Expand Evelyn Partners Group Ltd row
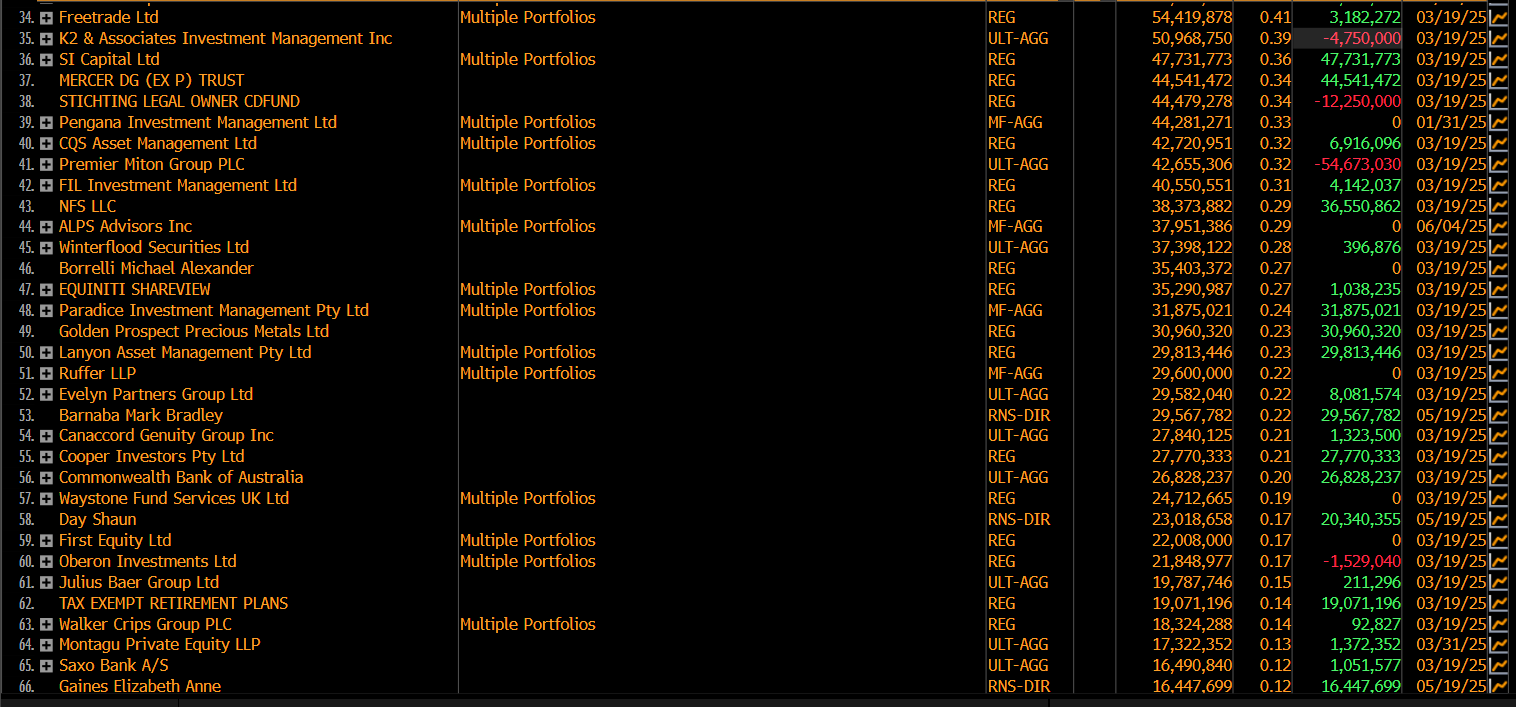 pyautogui.click(x=46, y=394)
